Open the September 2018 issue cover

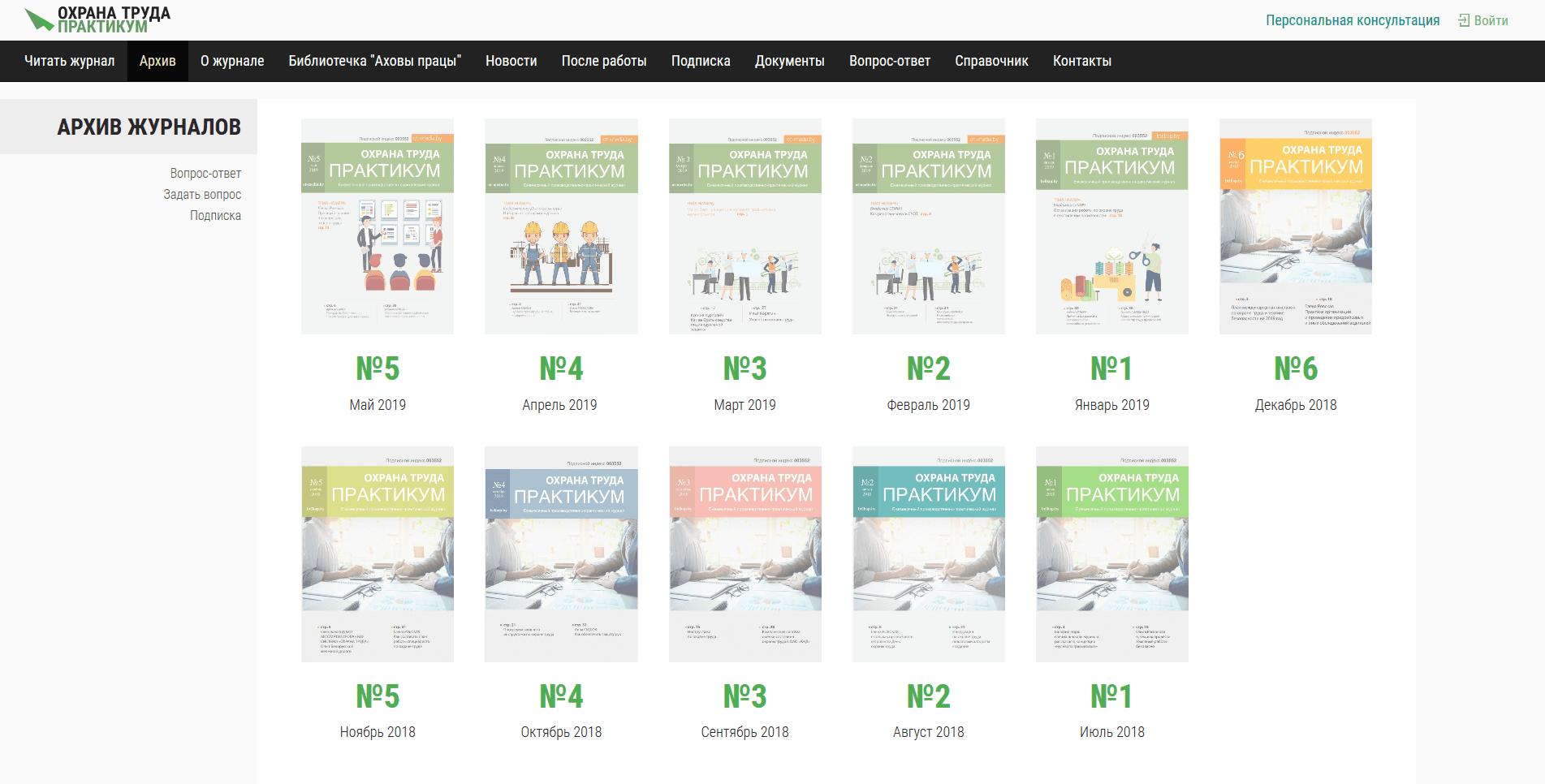[745, 554]
